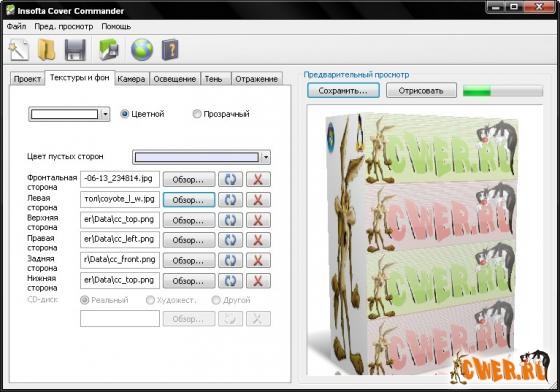Browse for the Левая сторона image
Image resolution: width=560 pixels, height=392 pixels.
point(189,200)
